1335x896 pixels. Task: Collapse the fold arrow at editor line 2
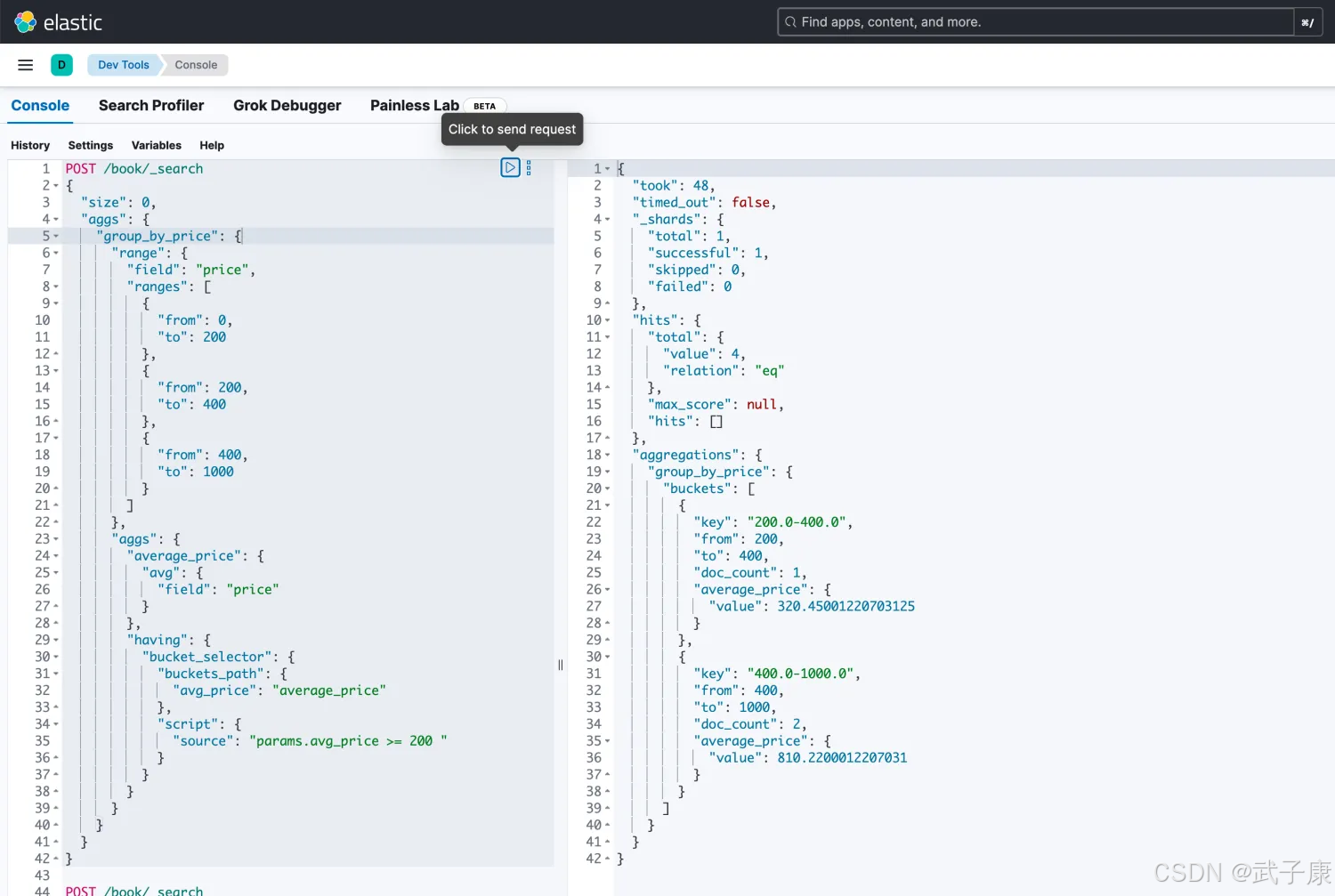56,186
